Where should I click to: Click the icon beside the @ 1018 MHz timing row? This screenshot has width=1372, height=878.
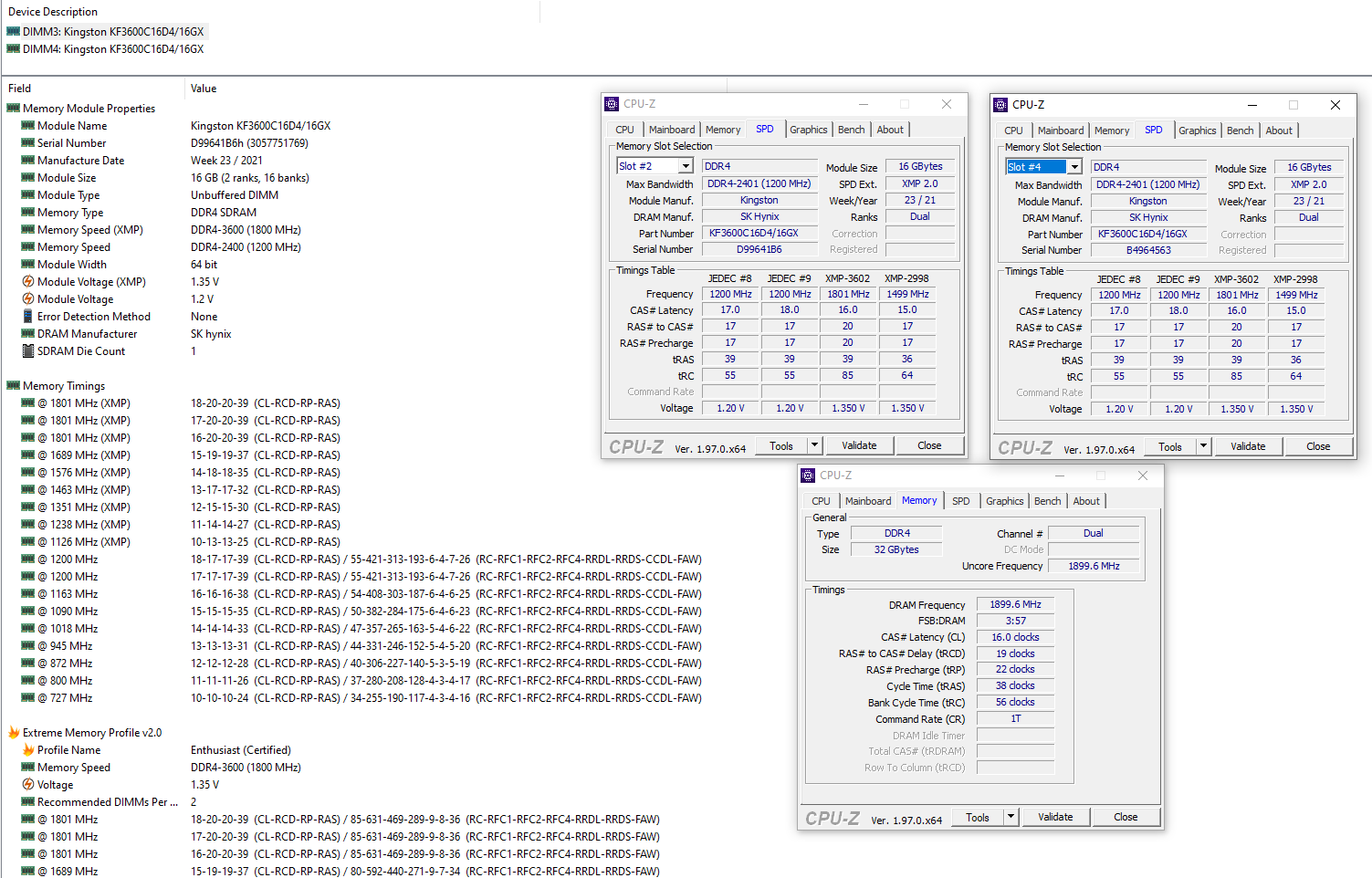tap(27, 628)
